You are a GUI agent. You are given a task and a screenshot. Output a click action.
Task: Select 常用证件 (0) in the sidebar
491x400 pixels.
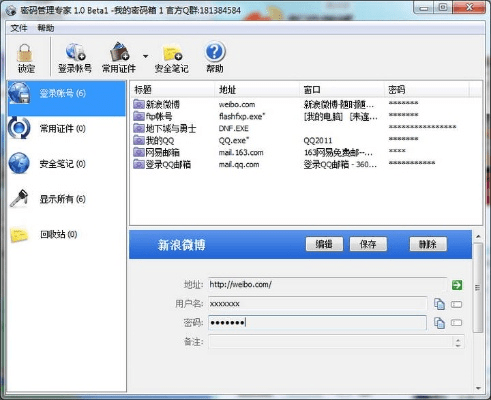point(66,128)
